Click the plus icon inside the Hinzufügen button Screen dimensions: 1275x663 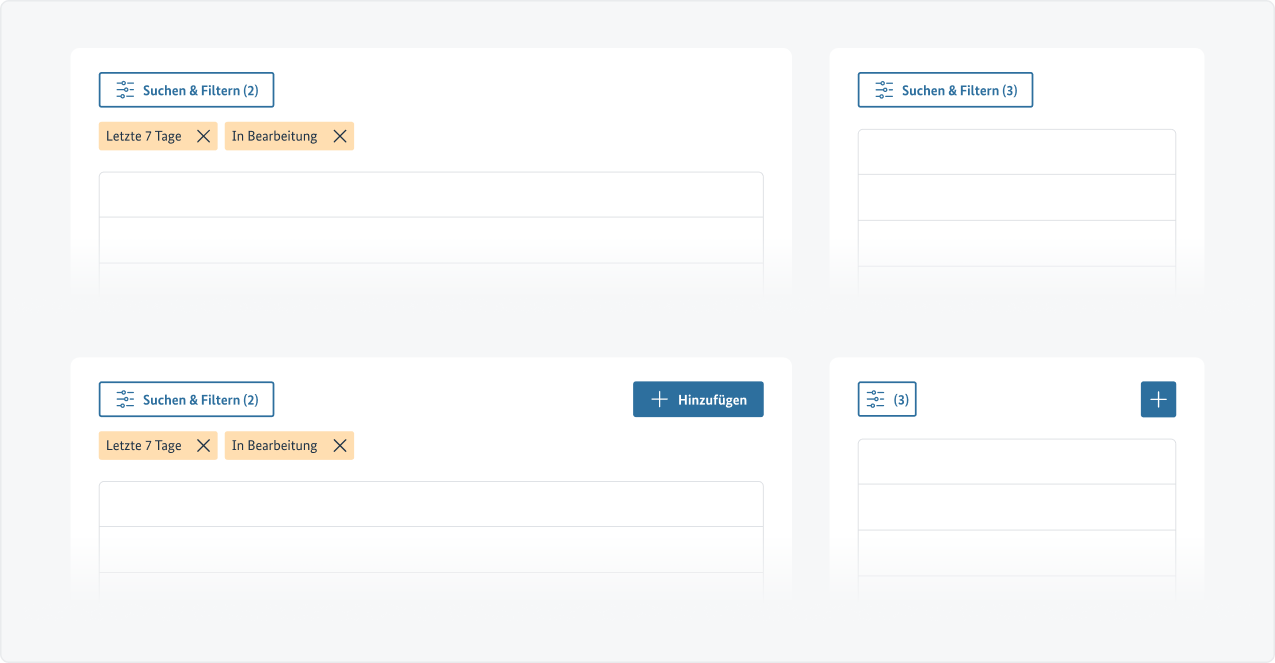pyautogui.click(x=659, y=400)
